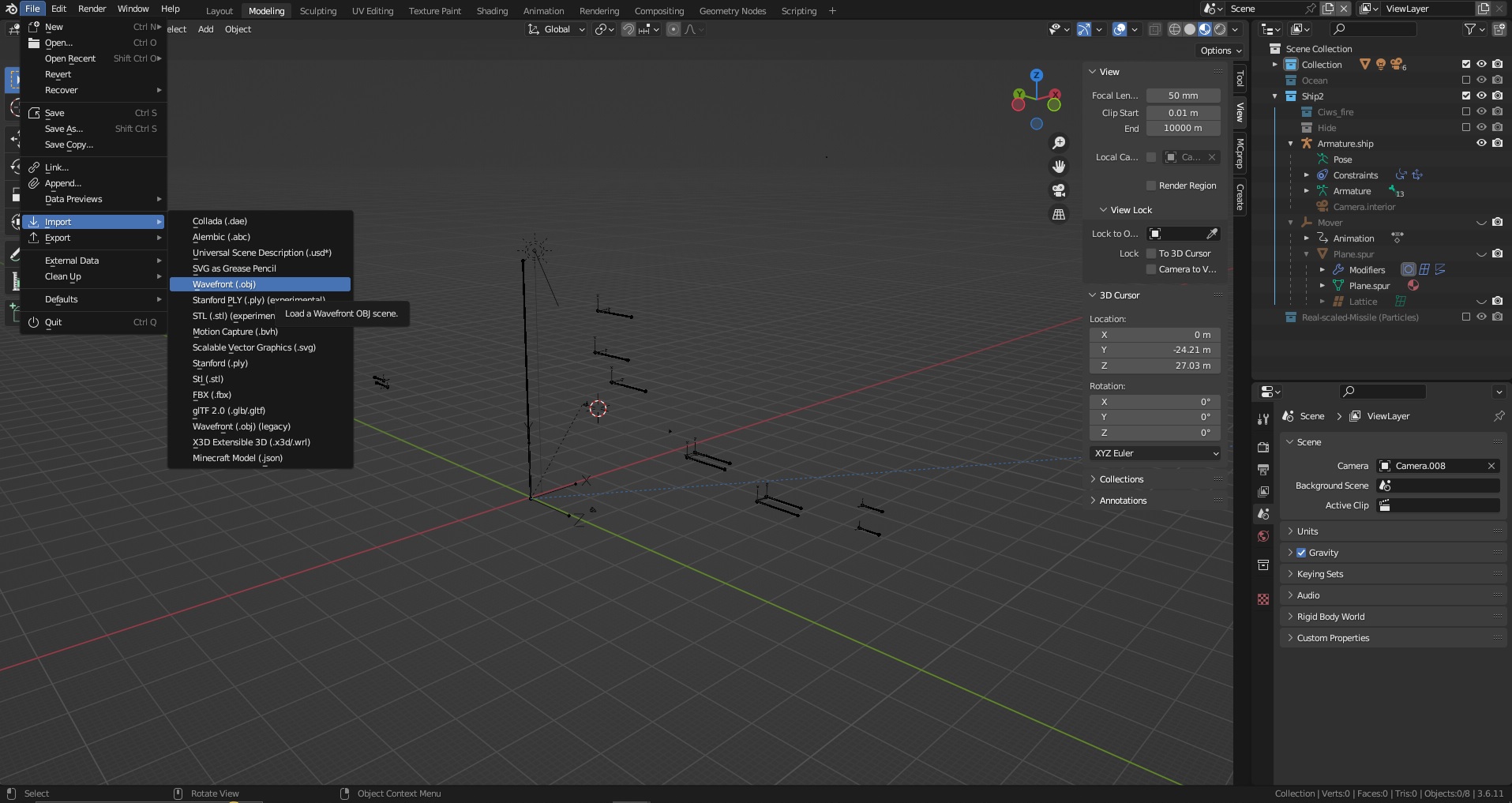Select Wavefront (.obj) import option

click(x=260, y=284)
